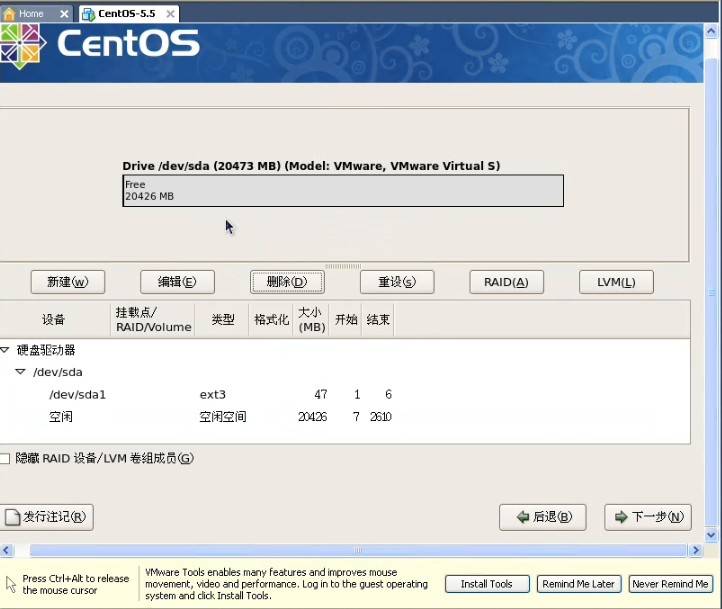Click the mouse cursor release hint icon

(11, 584)
